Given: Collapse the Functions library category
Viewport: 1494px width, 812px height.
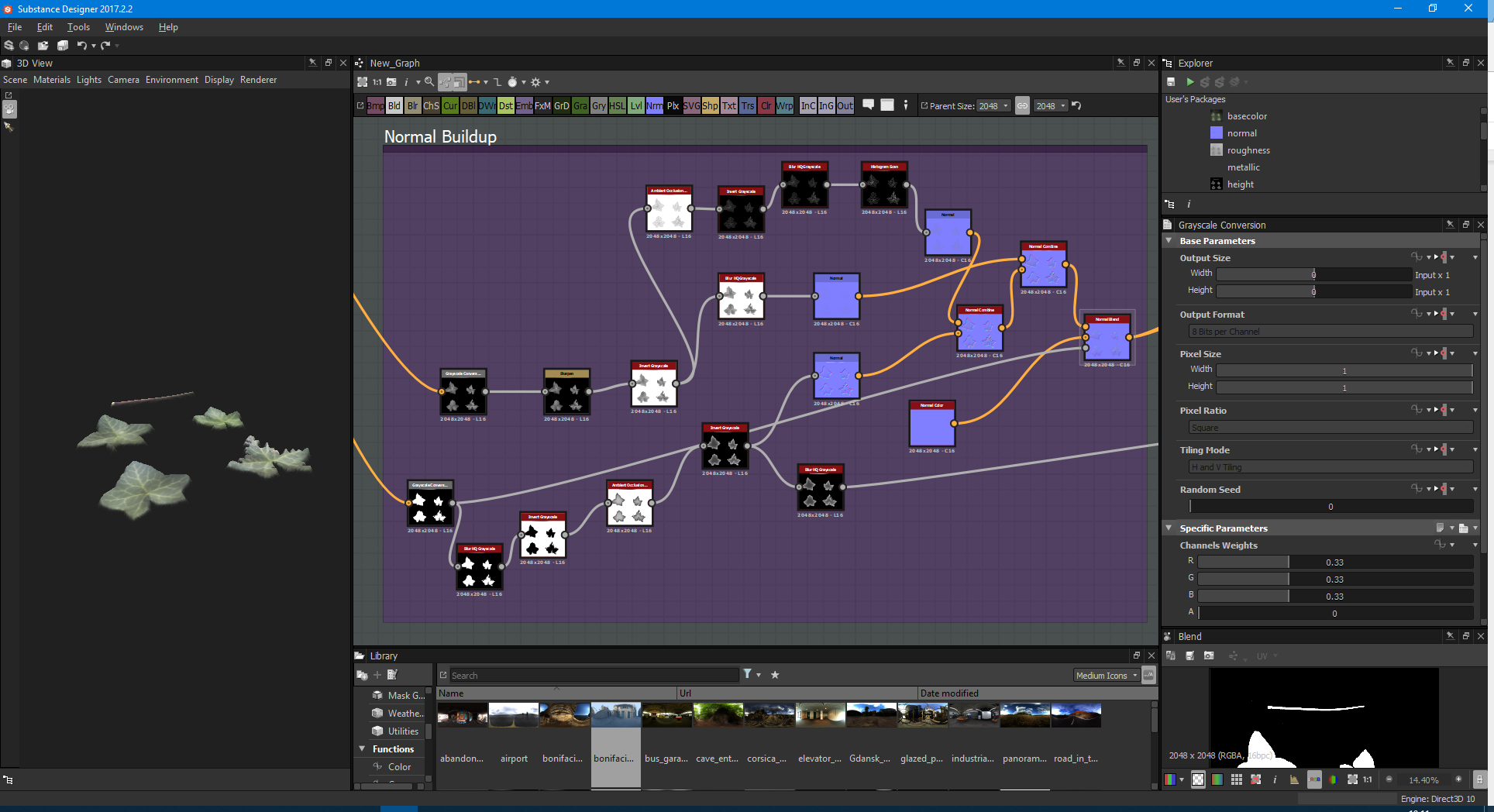Looking at the screenshot, I should [x=362, y=749].
